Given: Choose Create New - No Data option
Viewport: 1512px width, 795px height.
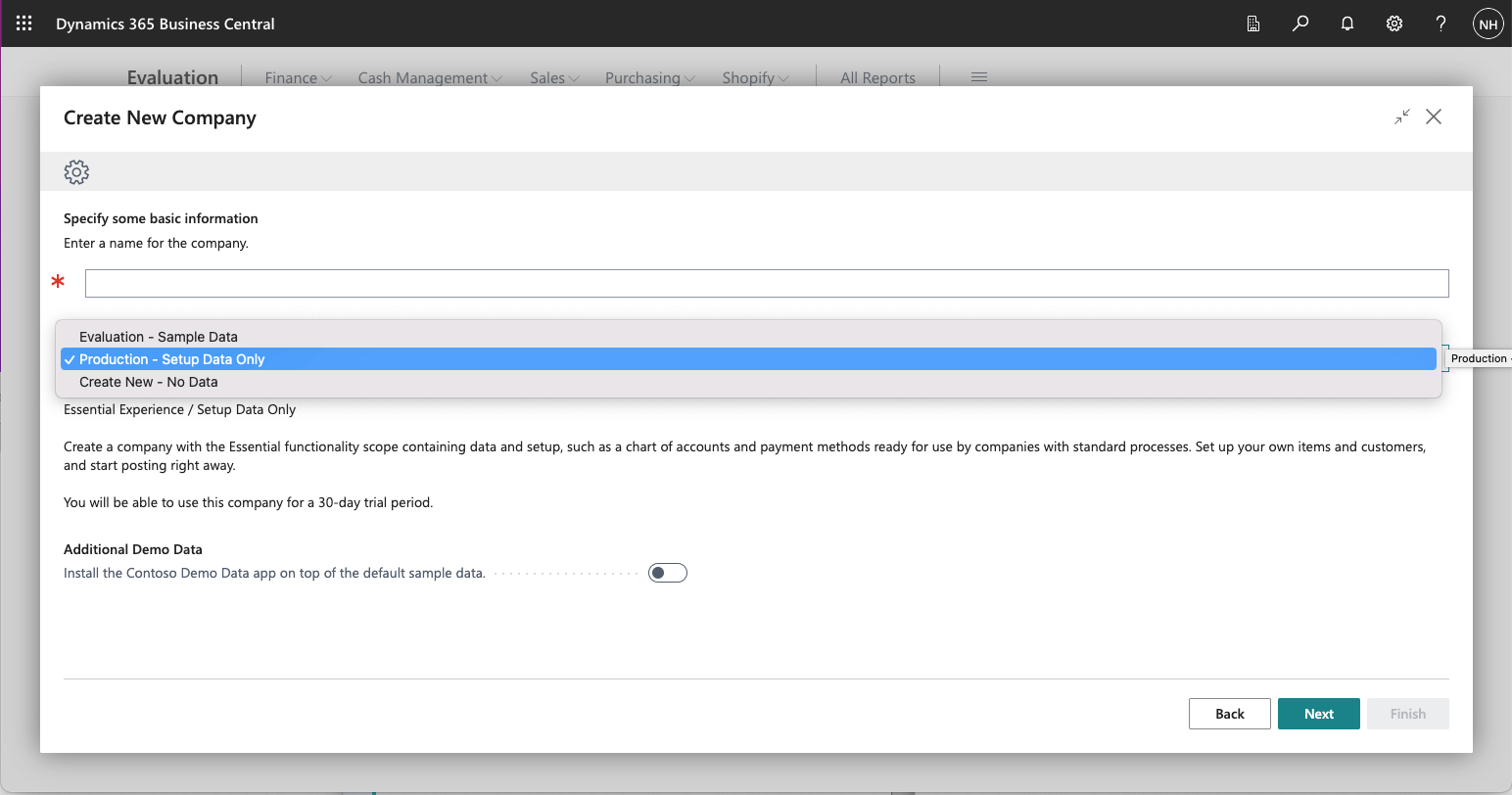Looking at the screenshot, I should (748, 382).
